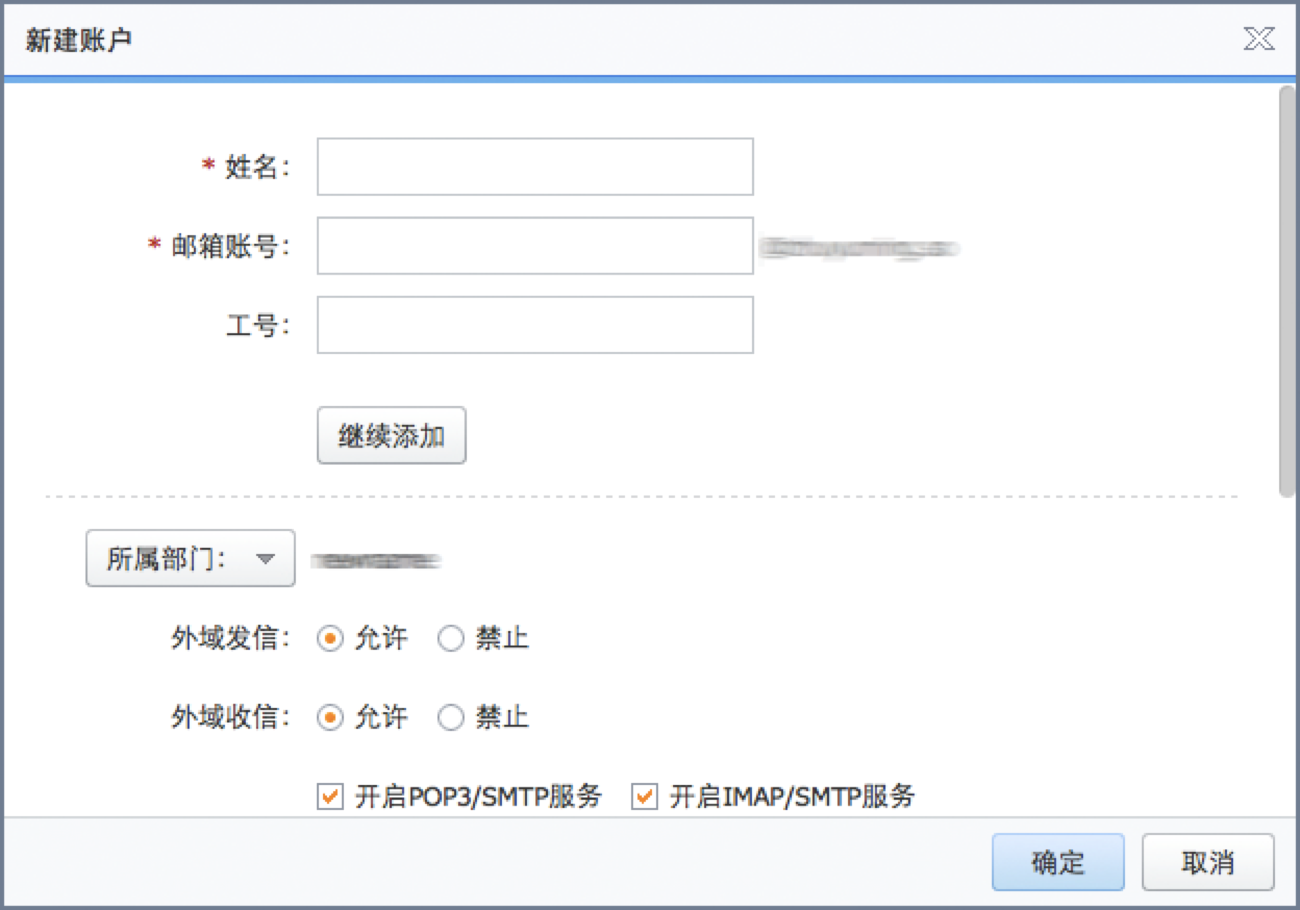The height and width of the screenshot is (910, 1300).
Task: Click the department name beside the dropdown
Action: tap(375, 558)
